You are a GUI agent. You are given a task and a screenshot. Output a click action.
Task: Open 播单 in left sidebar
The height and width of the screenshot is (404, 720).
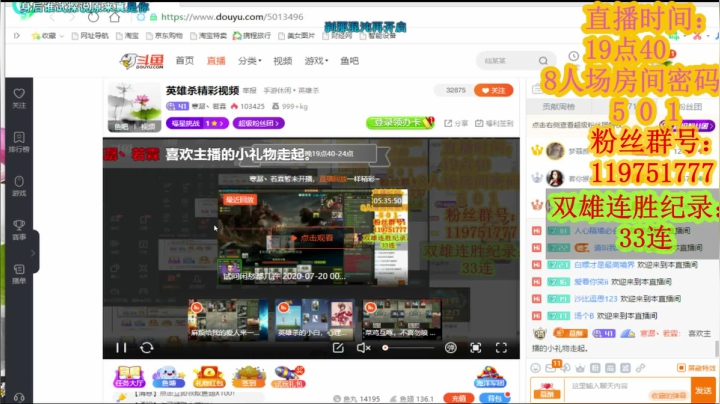[x=19, y=274]
